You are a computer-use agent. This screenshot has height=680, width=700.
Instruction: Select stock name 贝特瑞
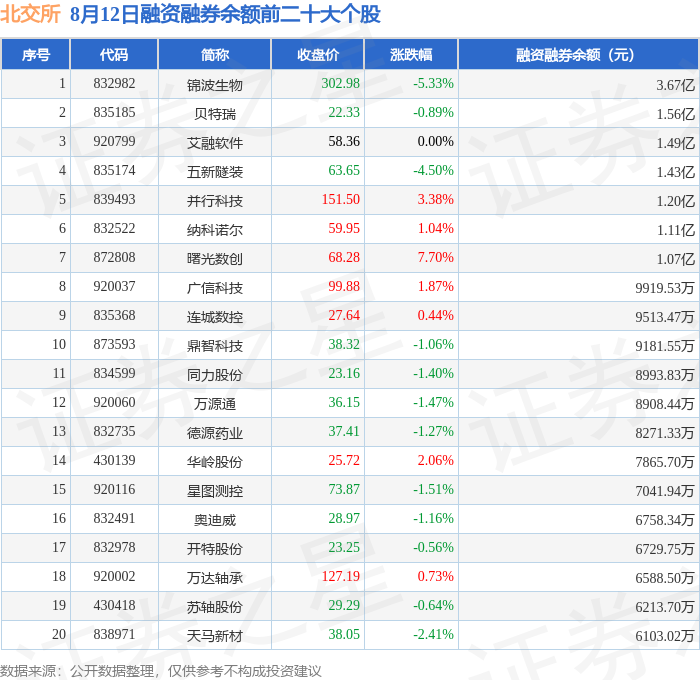click(x=215, y=114)
